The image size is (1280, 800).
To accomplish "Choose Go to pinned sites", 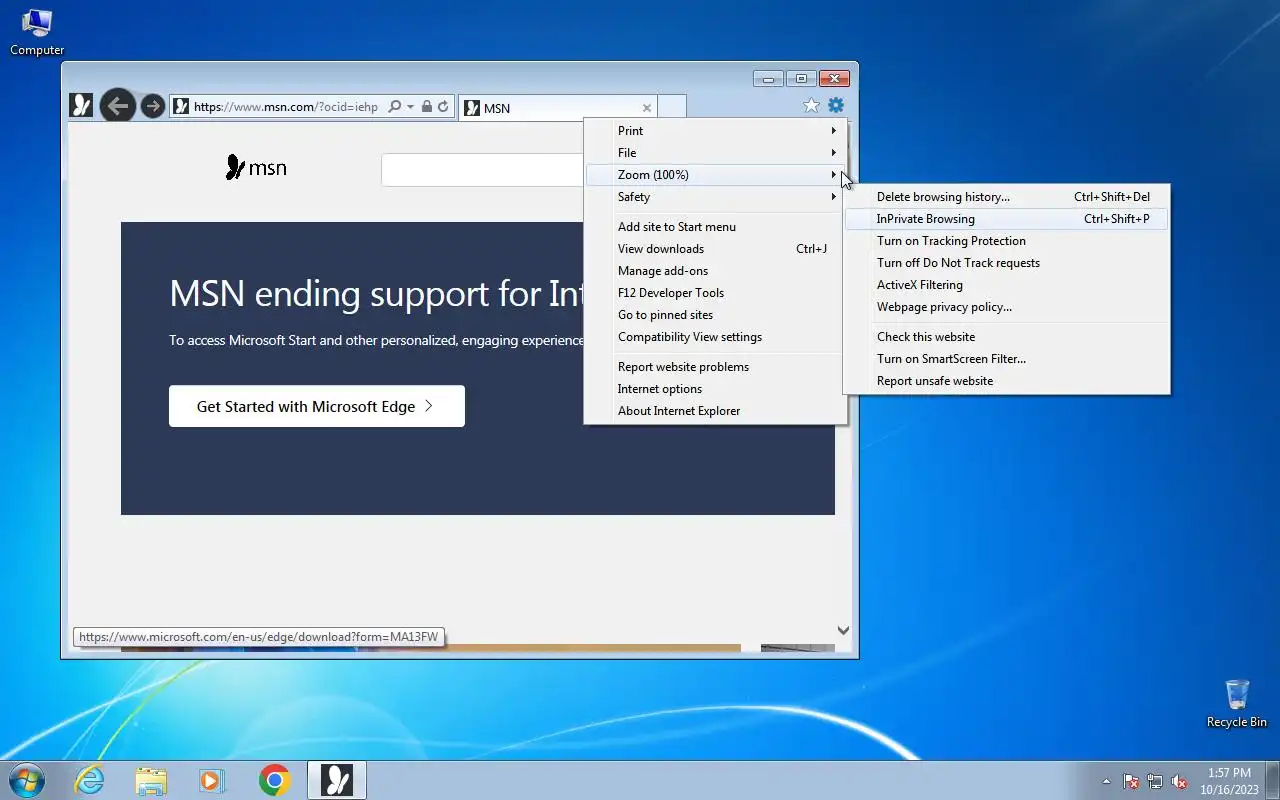I will (x=716, y=315).
